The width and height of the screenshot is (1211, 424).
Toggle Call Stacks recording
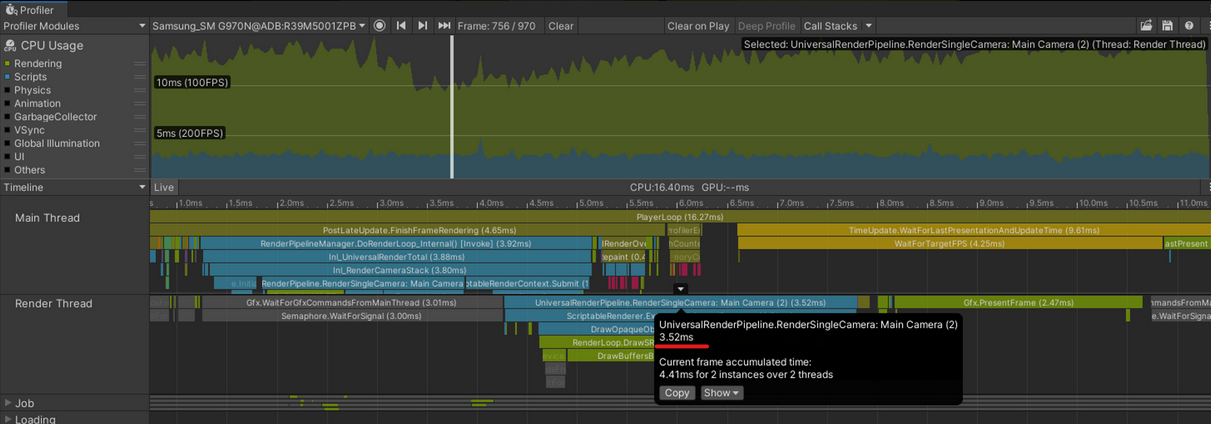click(x=830, y=26)
